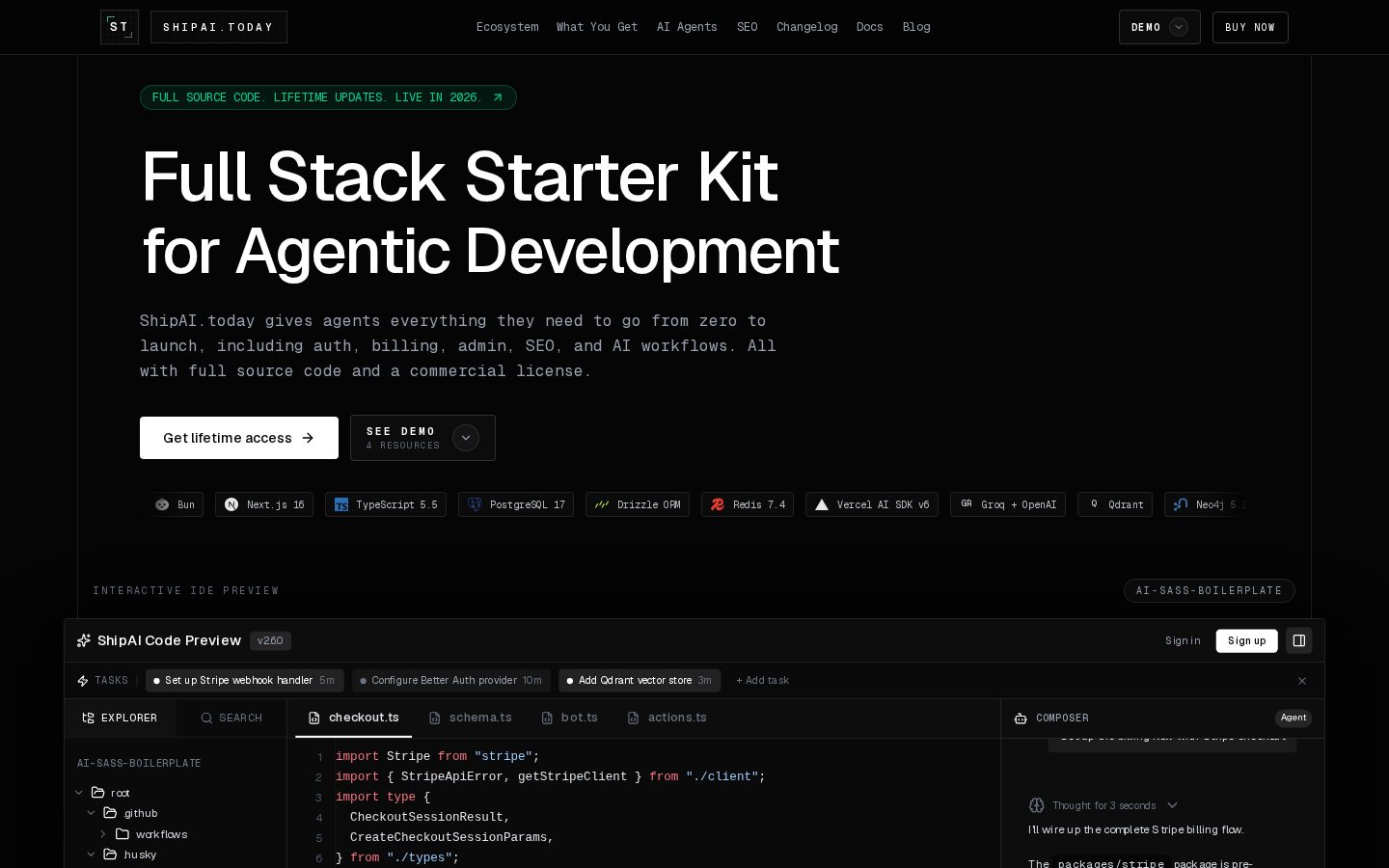Click the Sign in link
Image resolution: width=1389 pixels, height=868 pixels.
(1183, 640)
